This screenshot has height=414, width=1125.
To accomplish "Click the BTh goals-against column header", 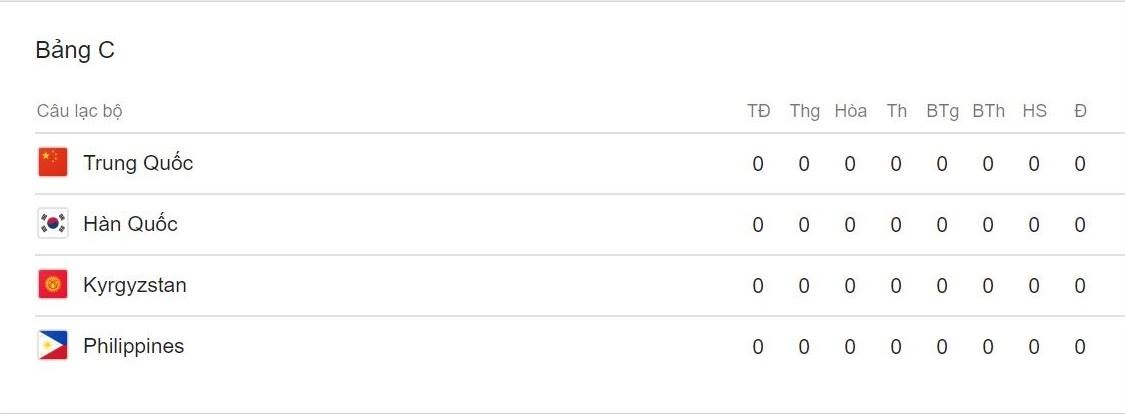I will point(988,111).
